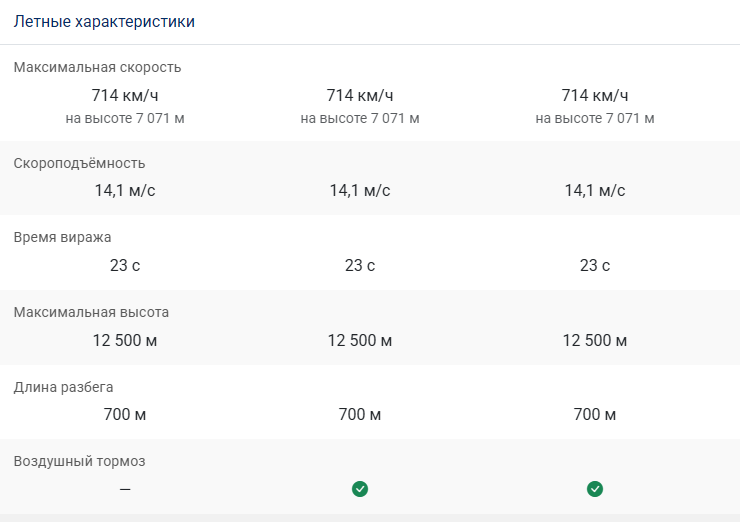Click the green checkmark in the middle column

[360, 489]
